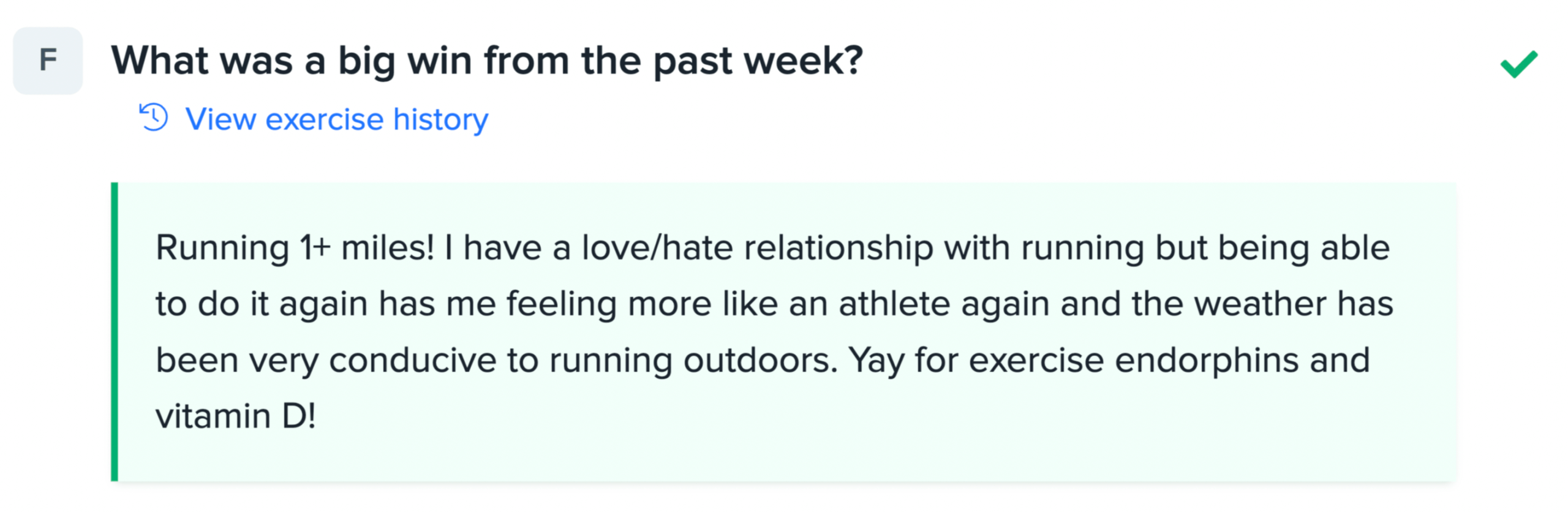The image size is (1568, 512).
Task: Click the word "weather" in the answer
Action: click(1260, 304)
